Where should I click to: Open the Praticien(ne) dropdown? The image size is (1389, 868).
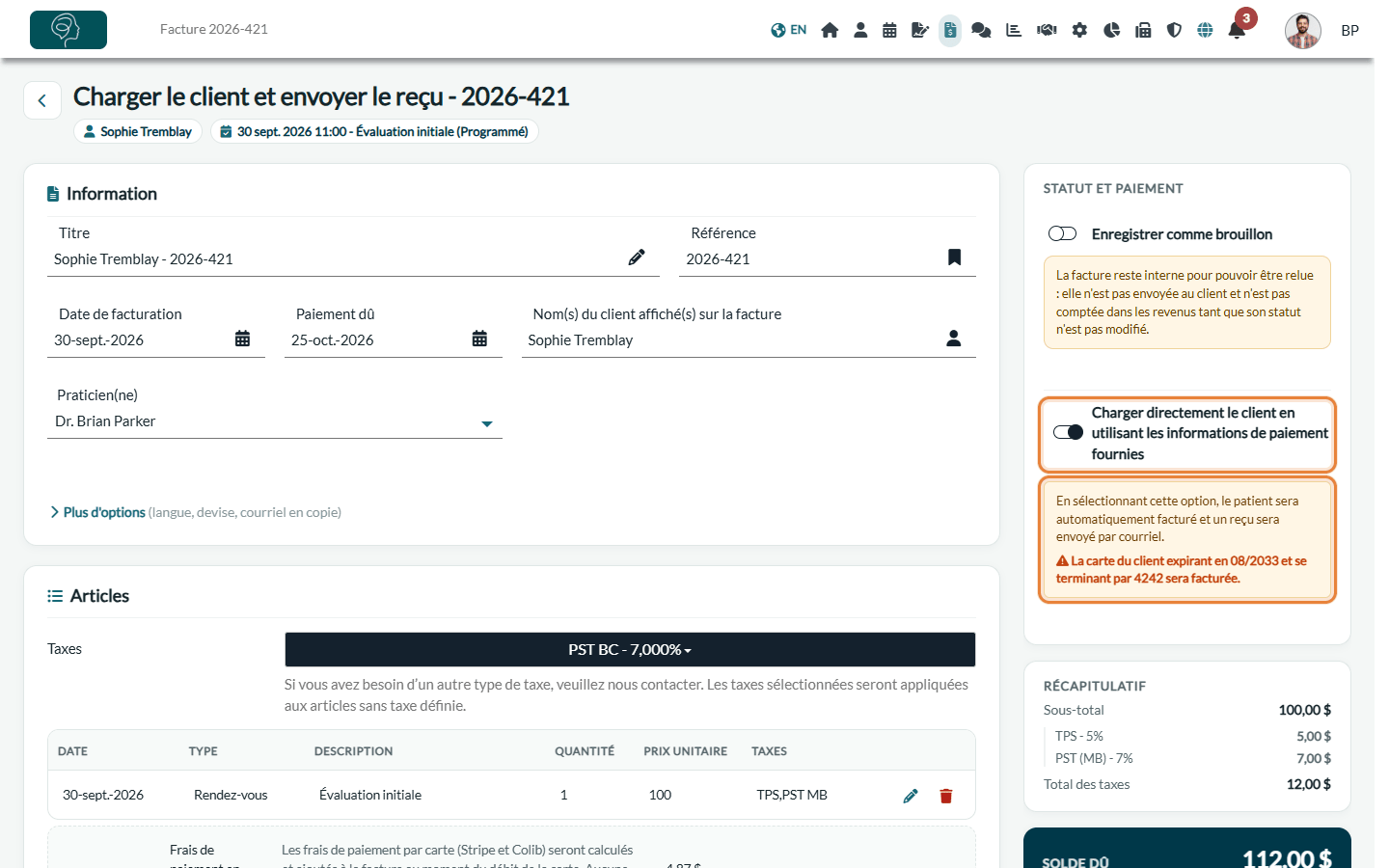pos(275,421)
